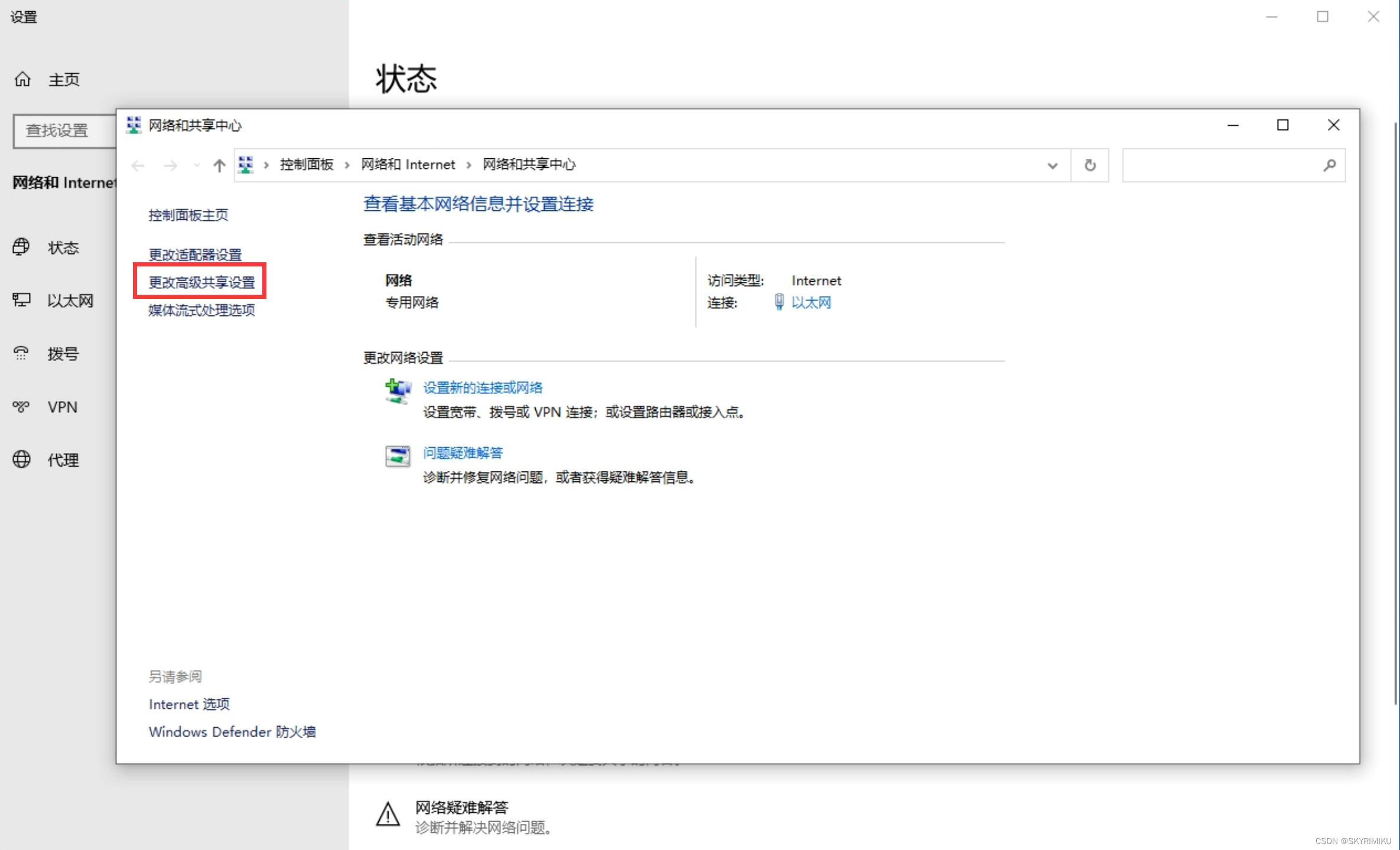Open Windows Defender 防火墙 link
The width and height of the screenshot is (1400, 850).
[x=232, y=732]
